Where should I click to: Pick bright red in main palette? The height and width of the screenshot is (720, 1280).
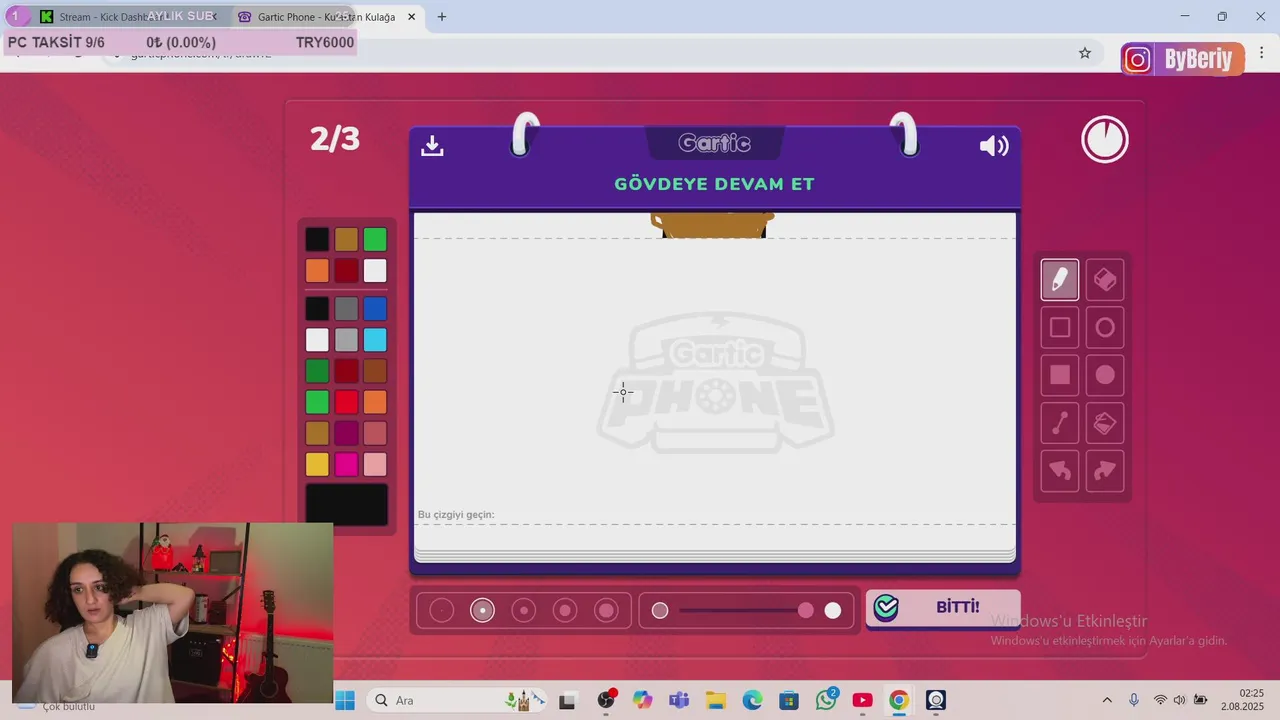pyautogui.click(x=346, y=402)
